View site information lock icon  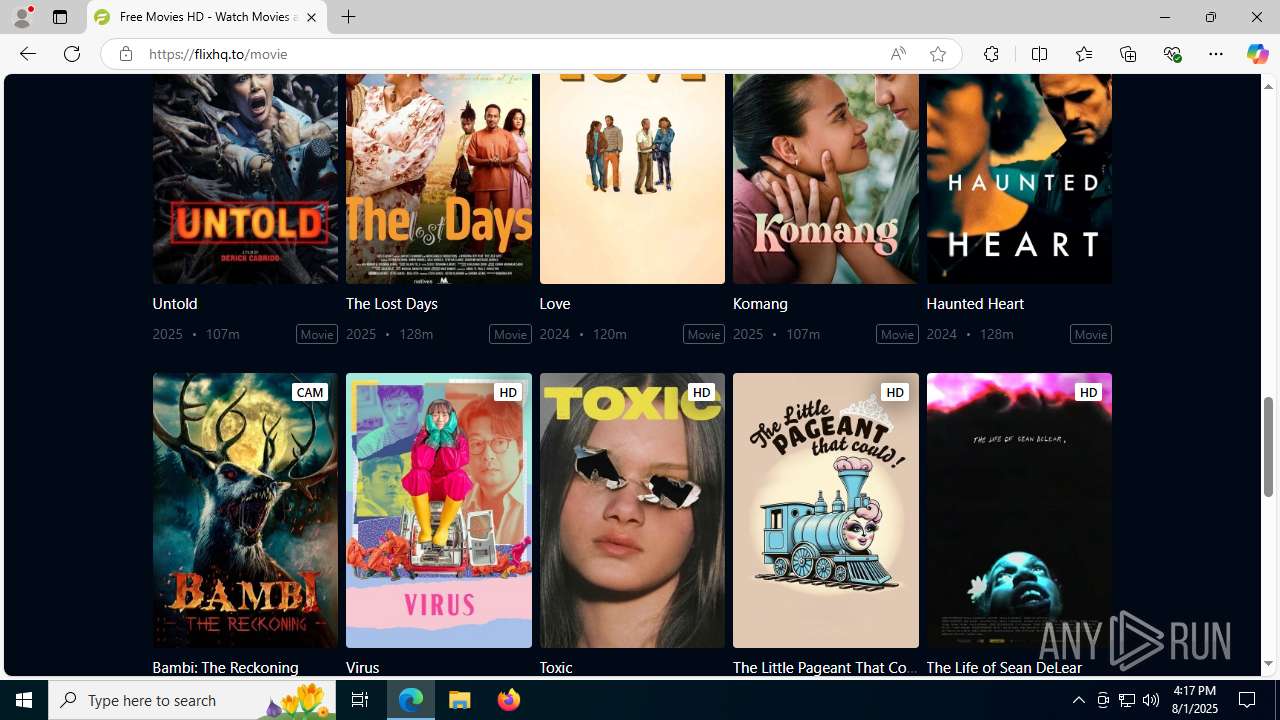pyautogui.click(x=125, y=54)
